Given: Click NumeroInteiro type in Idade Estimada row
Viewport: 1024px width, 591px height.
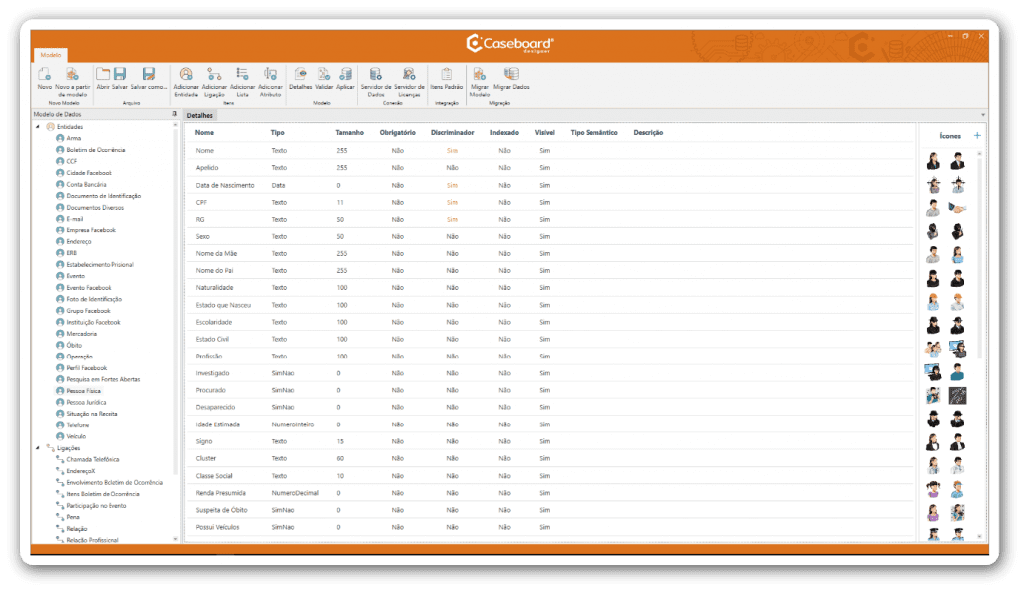Looking at the screenshot, I should [x=293, y=424].
